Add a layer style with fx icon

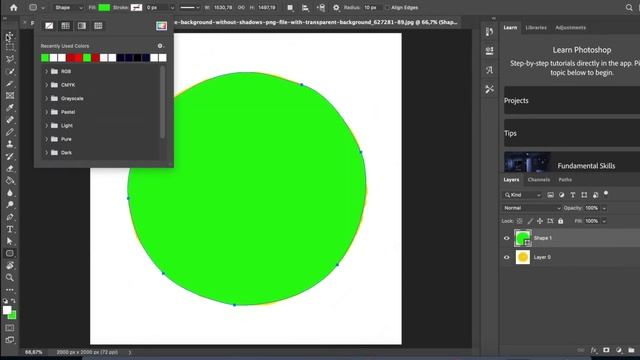click(593, 350)
